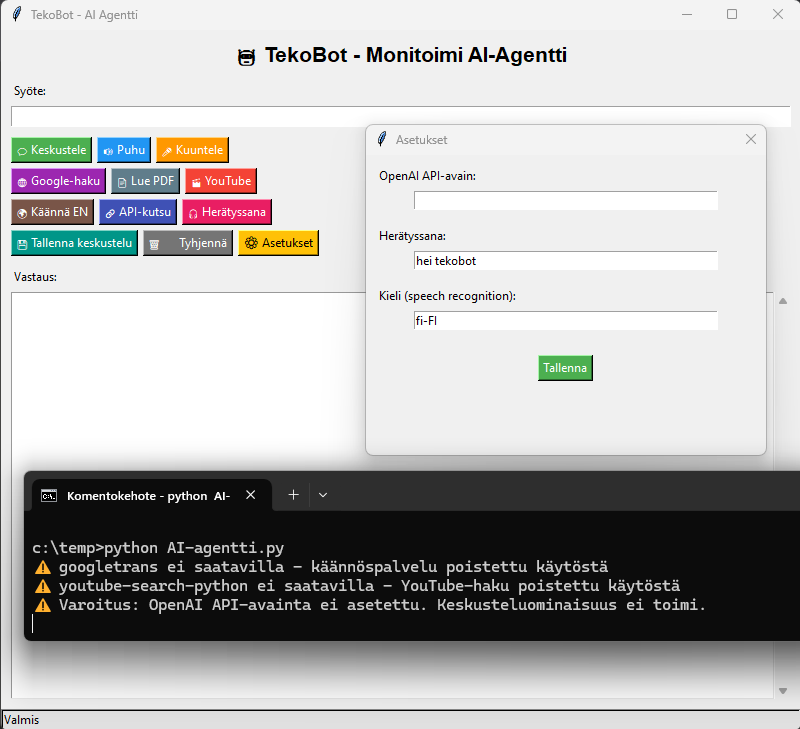
Task: Expand the terminal profile dropdown chevron
Action: coord(323,495)
